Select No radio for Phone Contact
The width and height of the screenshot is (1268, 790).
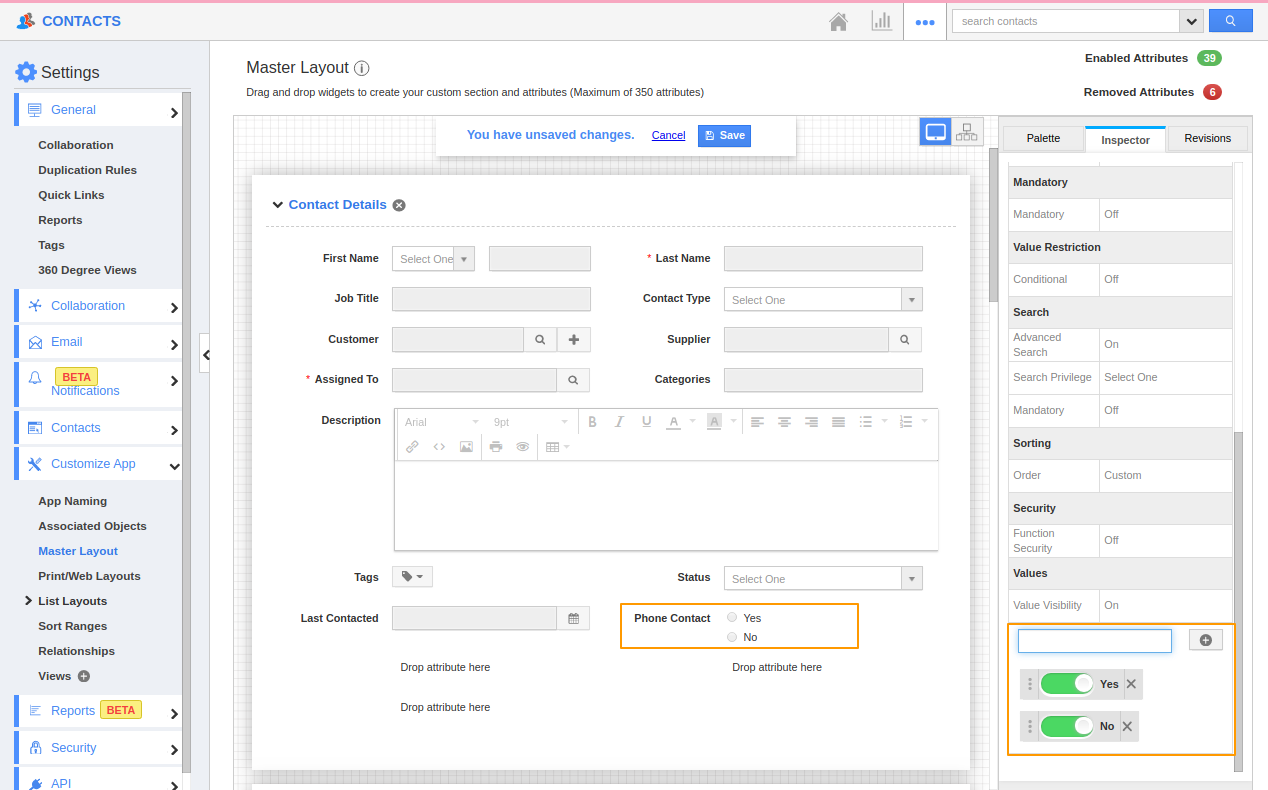click(732, 637)
